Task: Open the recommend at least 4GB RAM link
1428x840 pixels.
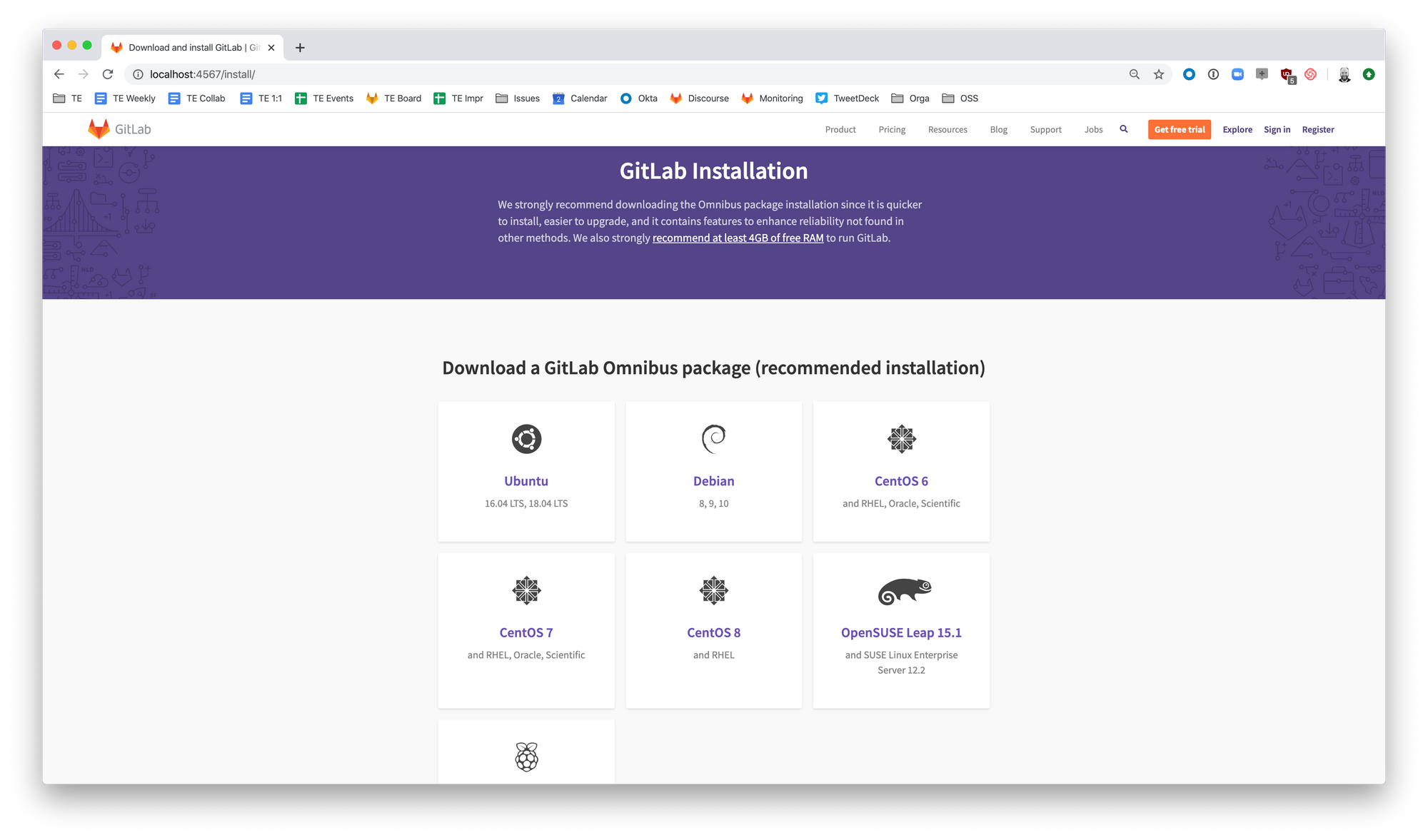Action: click(x=737, y=238)
